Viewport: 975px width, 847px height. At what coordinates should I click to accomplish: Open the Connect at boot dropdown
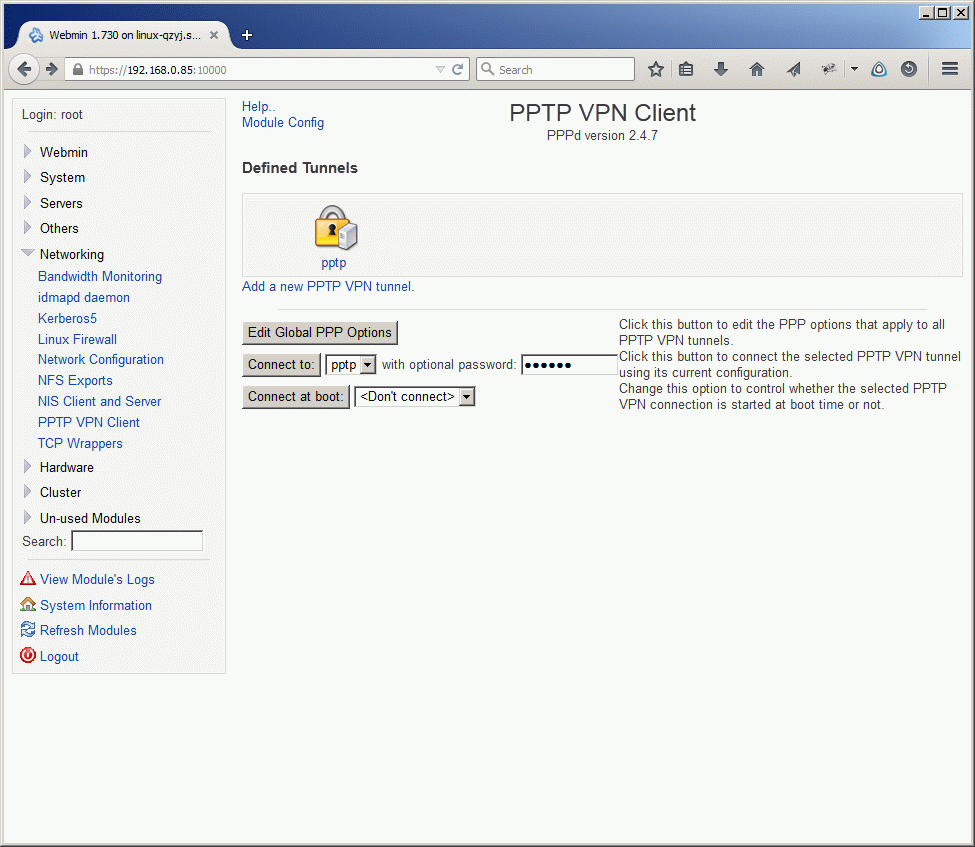(x=415, y=396)
